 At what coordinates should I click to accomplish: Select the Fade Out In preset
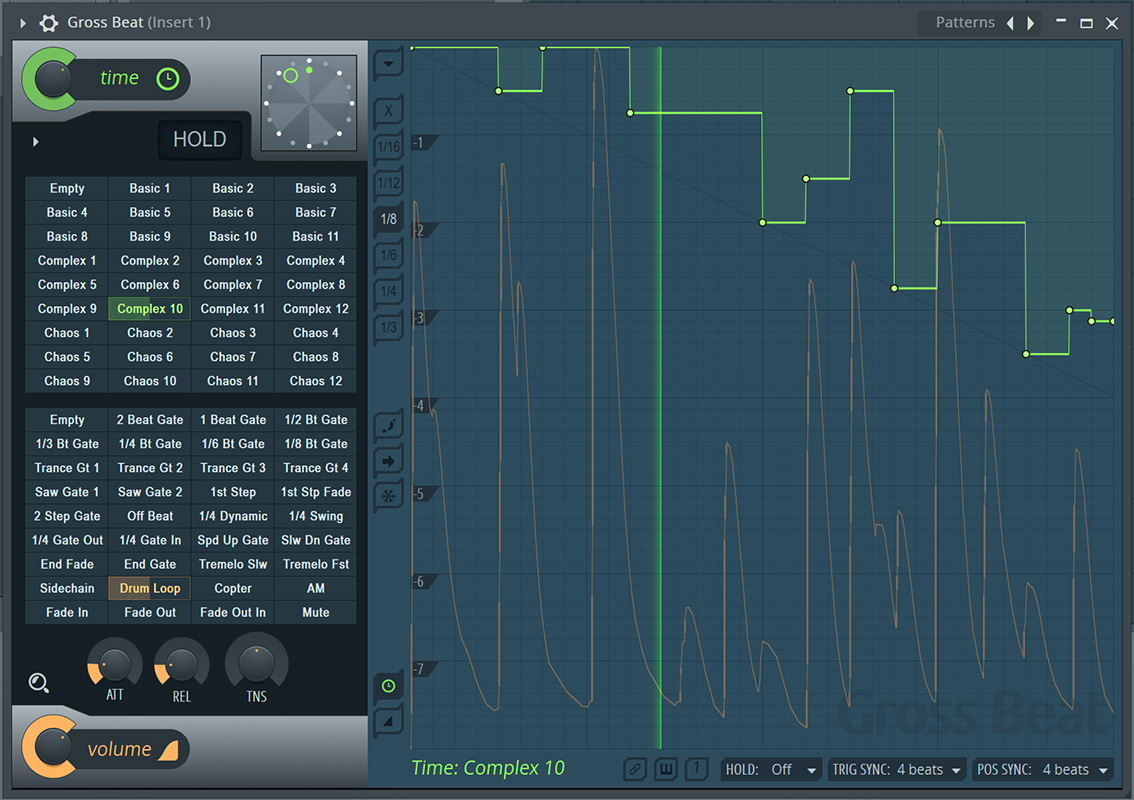(x=233, y=613)
